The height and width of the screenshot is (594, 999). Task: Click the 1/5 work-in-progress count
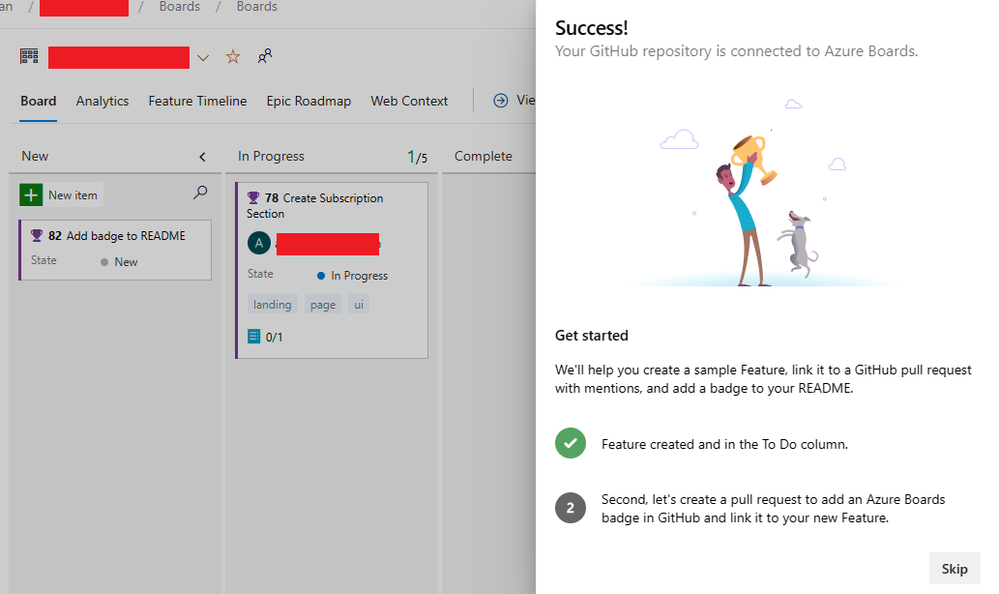click(417, 157)
